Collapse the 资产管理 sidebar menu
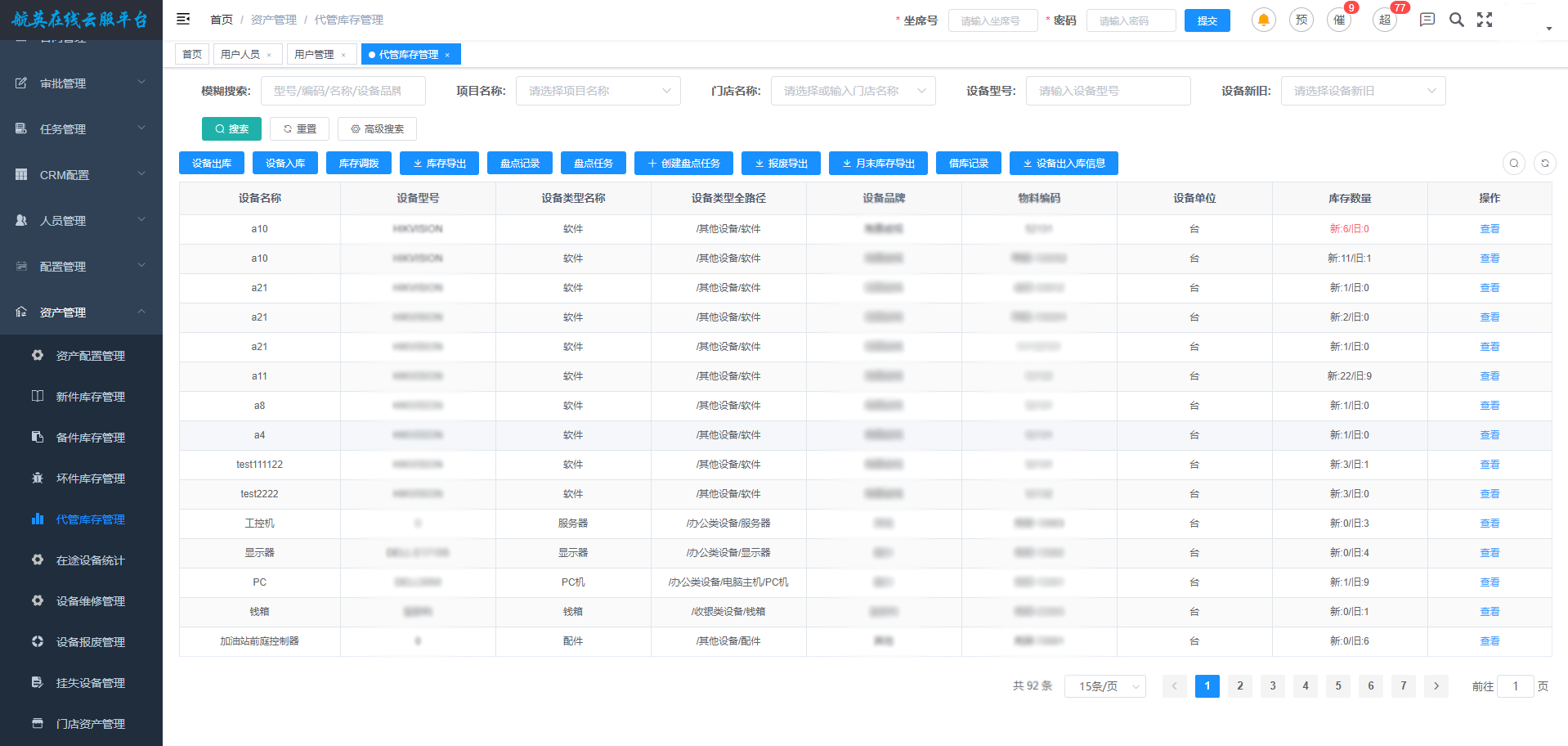1568x746 pixels. [81, 312]
